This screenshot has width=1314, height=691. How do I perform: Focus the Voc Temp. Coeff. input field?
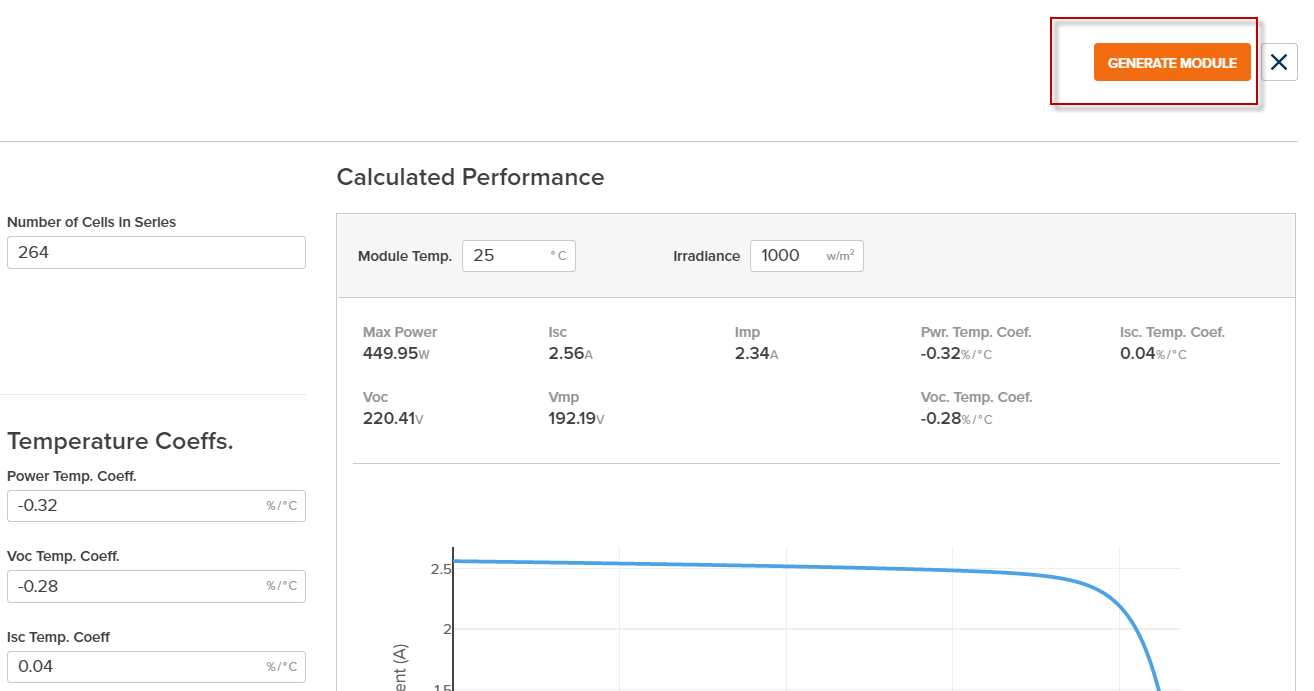click(x=156, y=586)
